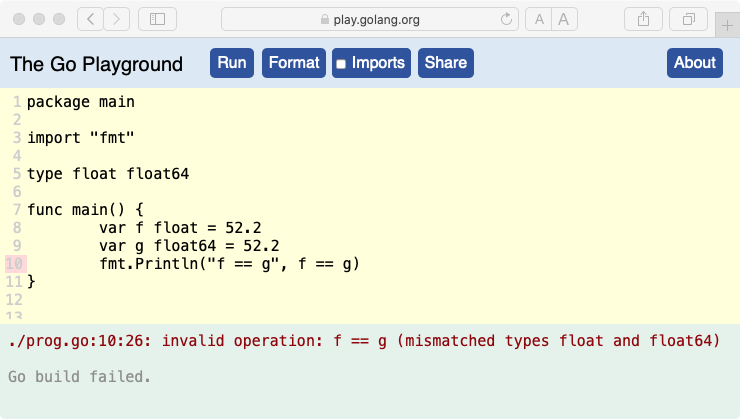Go back with the Safari back arrow
Viewport: 740px width, 419px height.
pos(90,19)
